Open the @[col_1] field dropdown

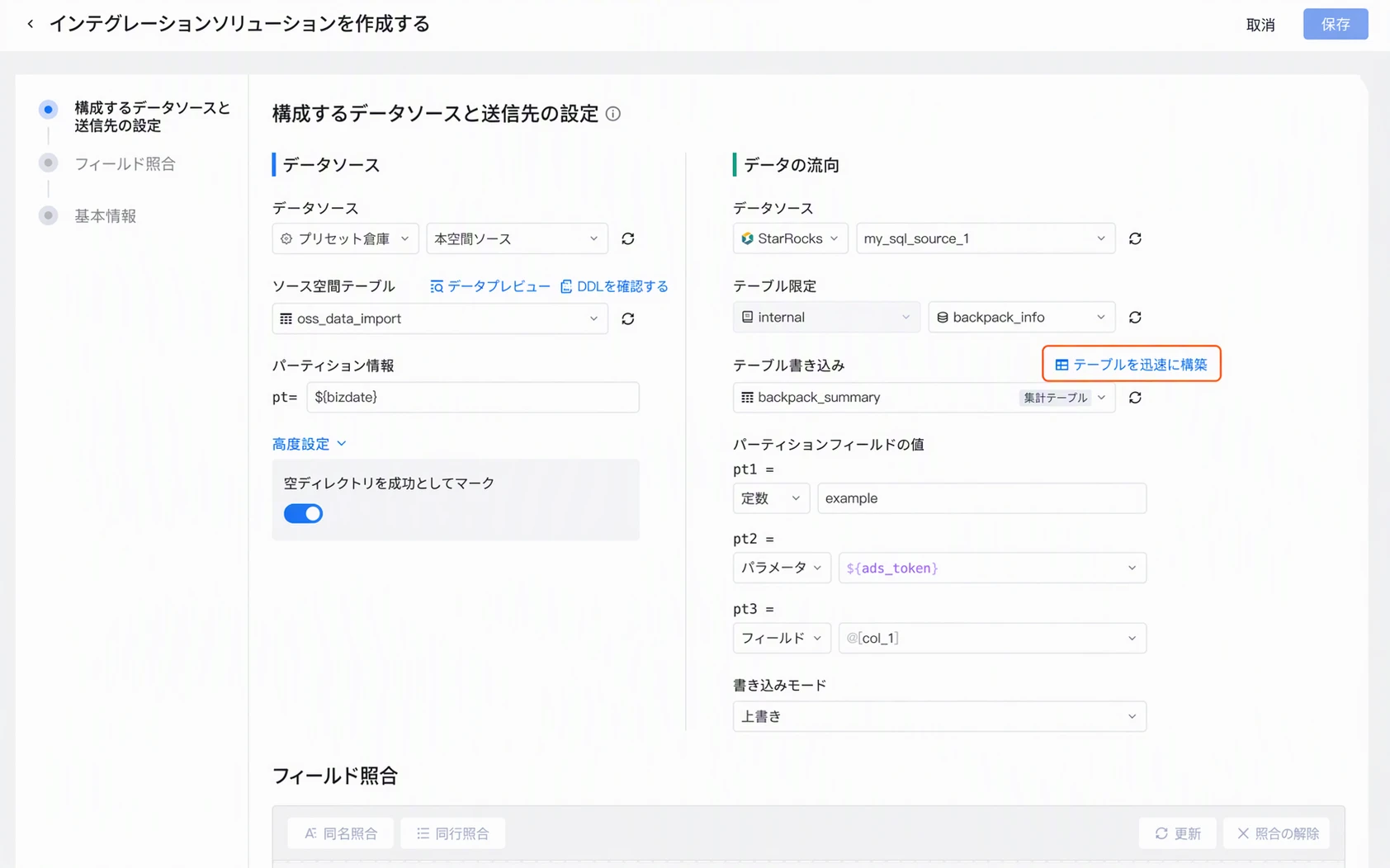pyautogui.click(x=992, y=638)
